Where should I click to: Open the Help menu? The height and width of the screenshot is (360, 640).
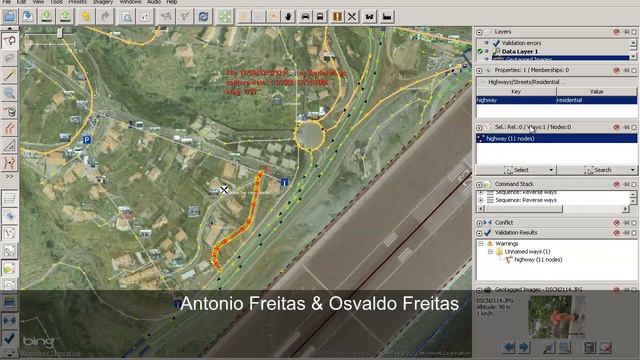171,2
